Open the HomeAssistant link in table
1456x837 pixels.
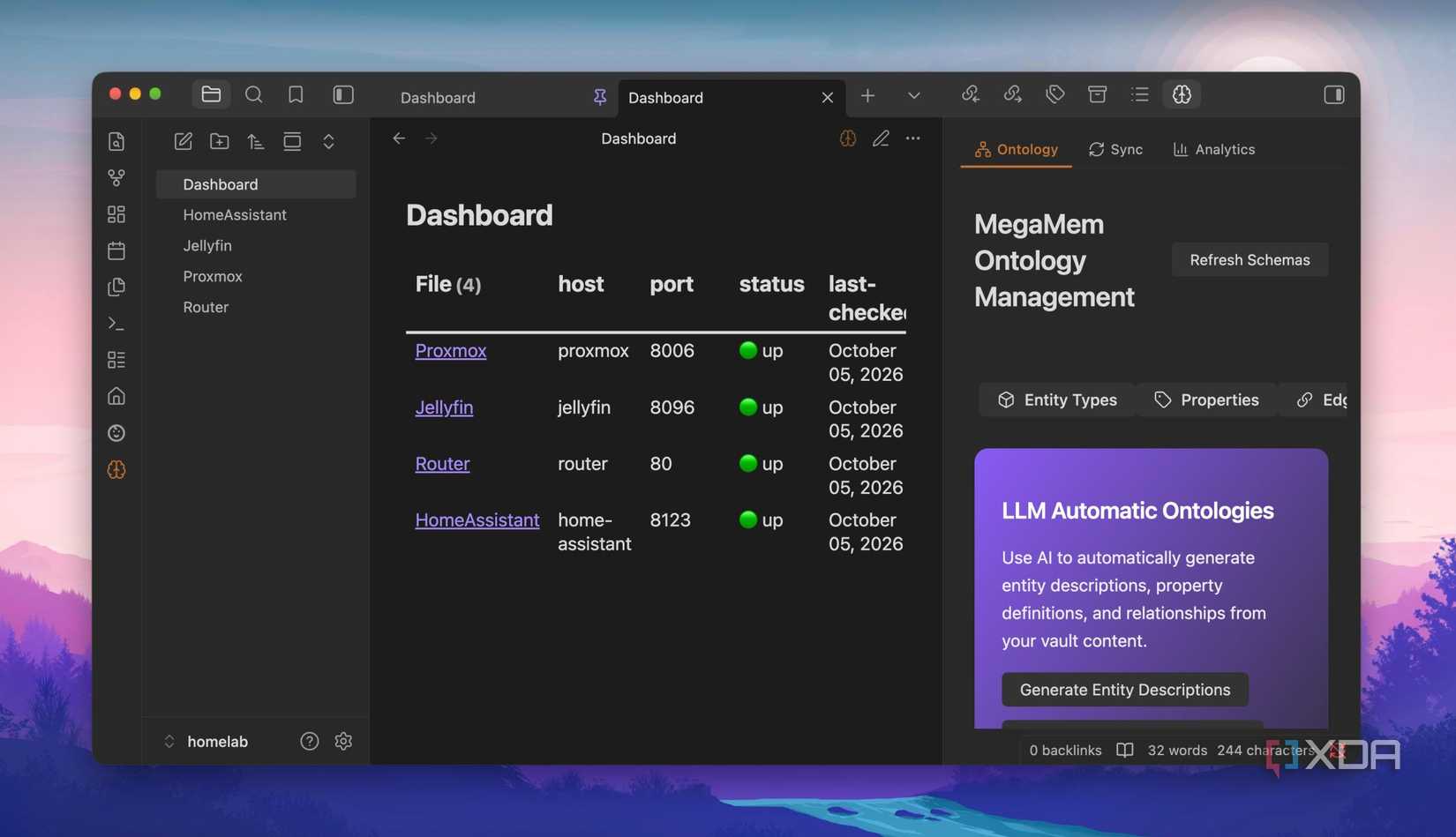pyautogui.click(x=477, y=520)
